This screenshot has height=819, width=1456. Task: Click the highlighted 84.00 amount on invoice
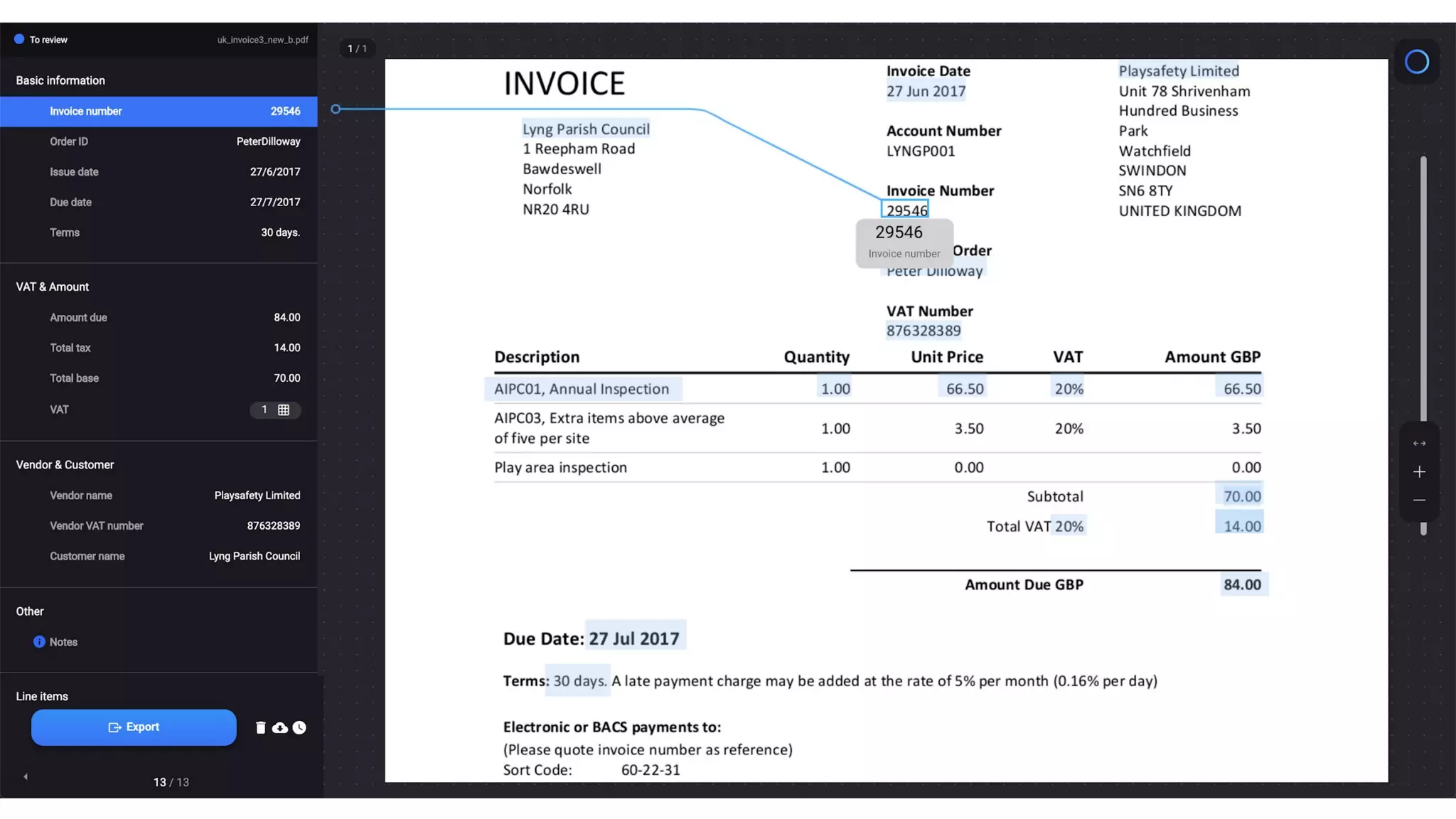pyautogui.click(x=1242, y=585)
